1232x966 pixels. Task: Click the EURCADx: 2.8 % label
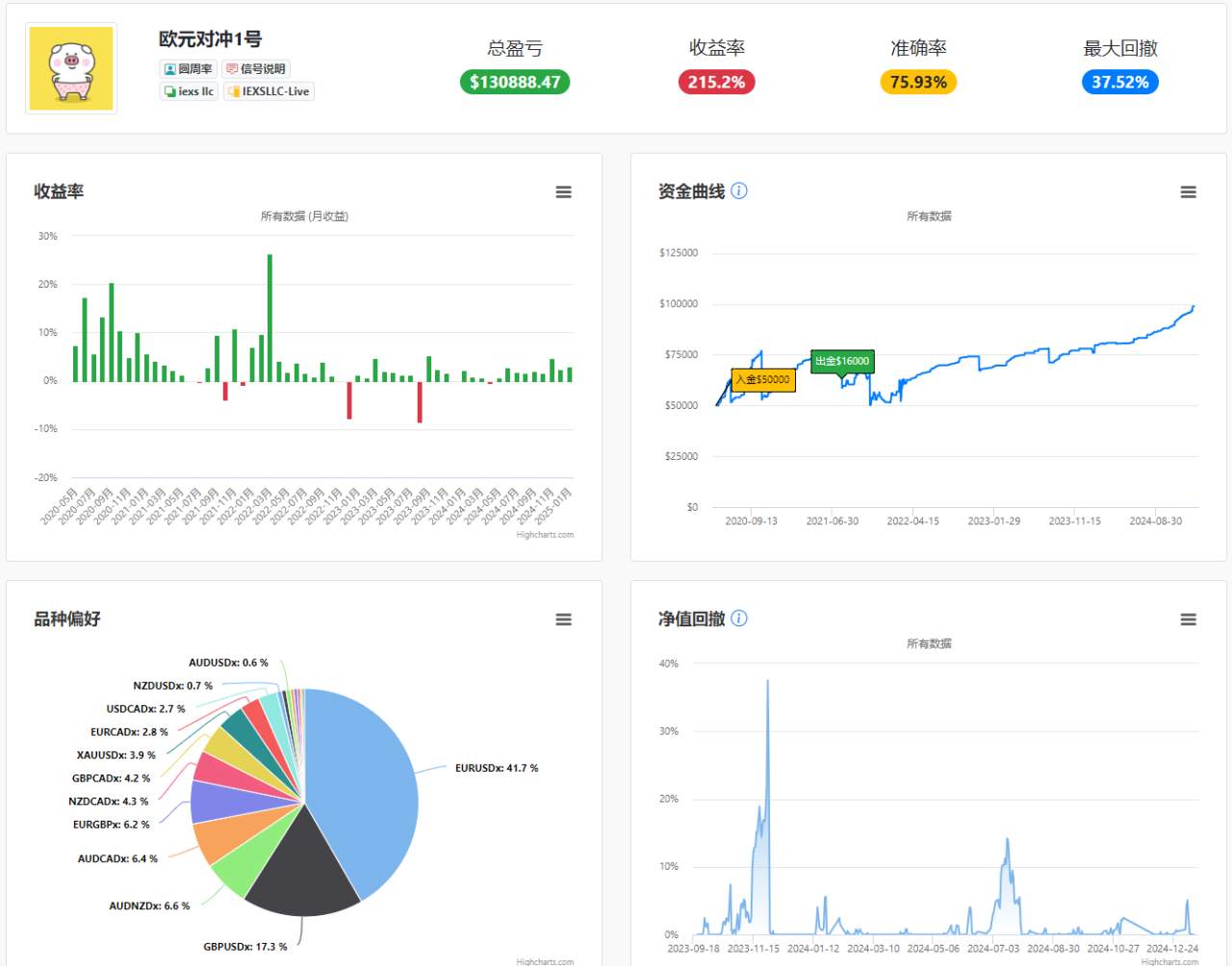click(130, 732)
